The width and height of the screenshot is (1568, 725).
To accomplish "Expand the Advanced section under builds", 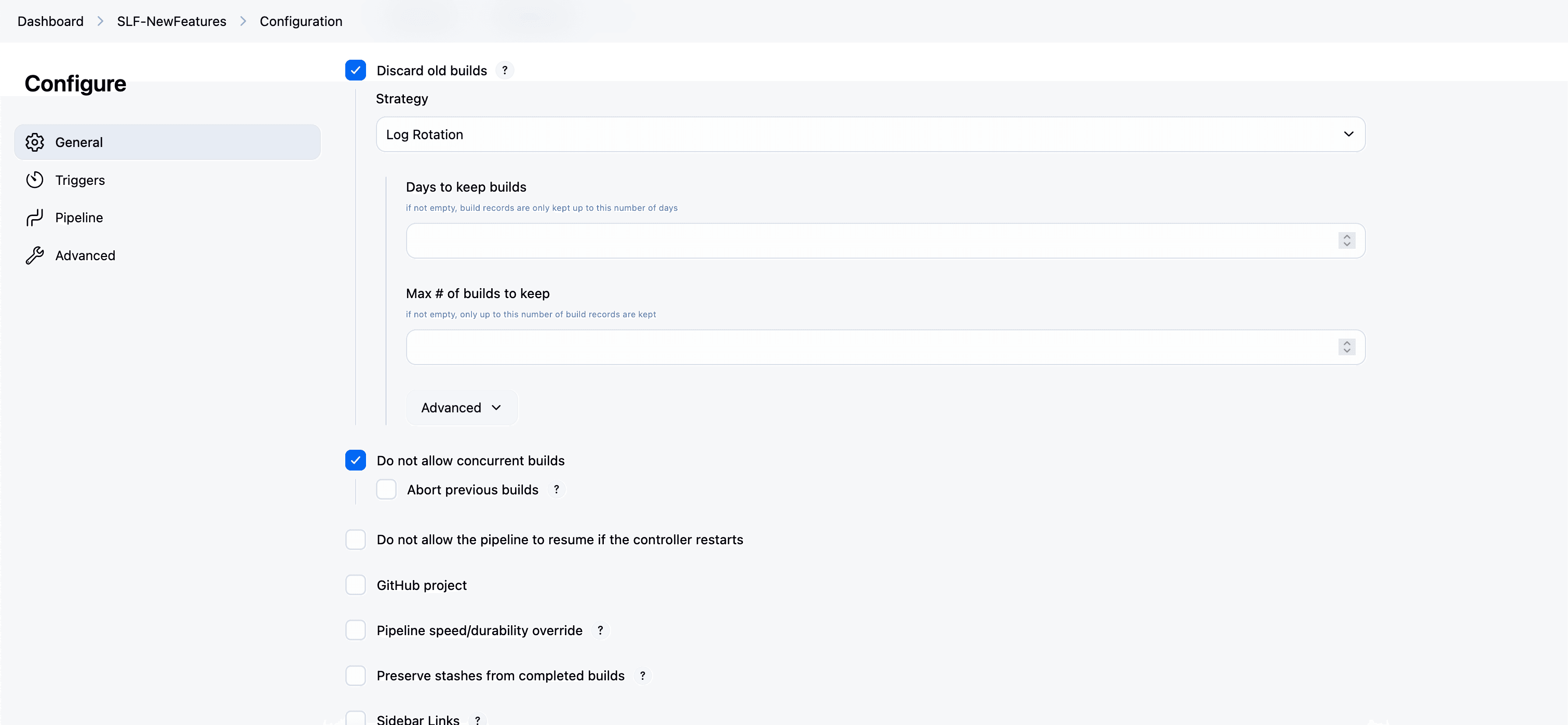I will [x=462, y=408].
